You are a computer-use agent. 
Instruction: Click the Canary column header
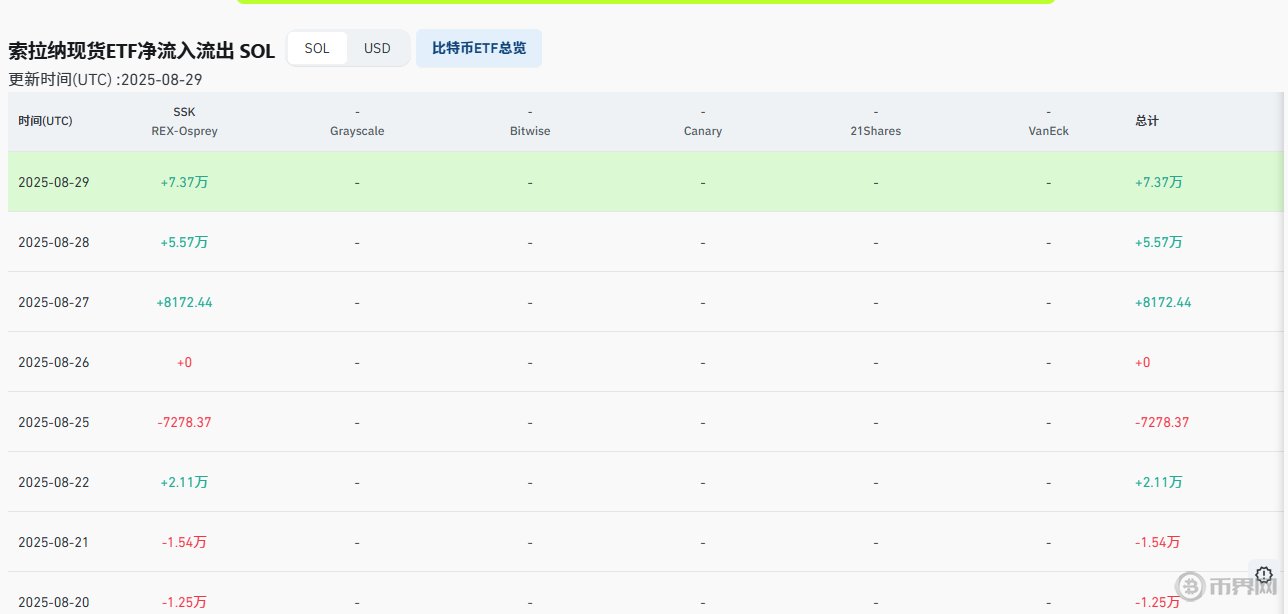(x=703, y=121)
